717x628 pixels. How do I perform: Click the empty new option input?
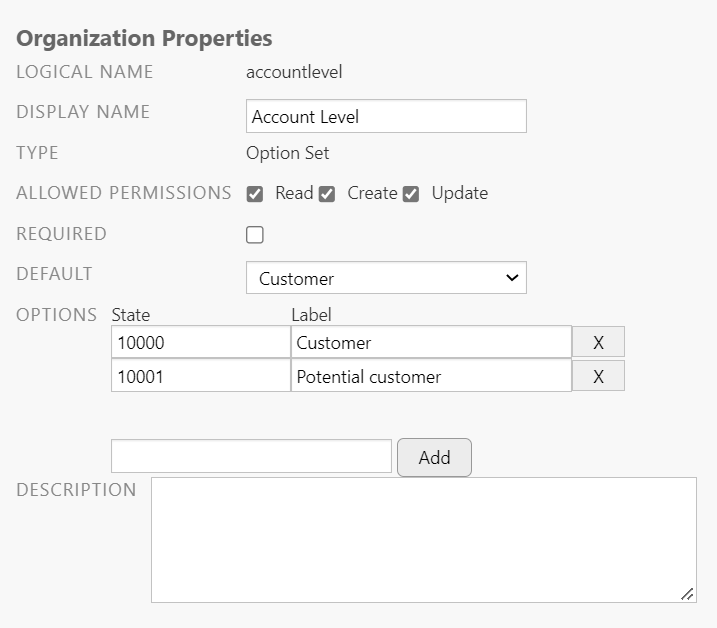coord(251,456)
